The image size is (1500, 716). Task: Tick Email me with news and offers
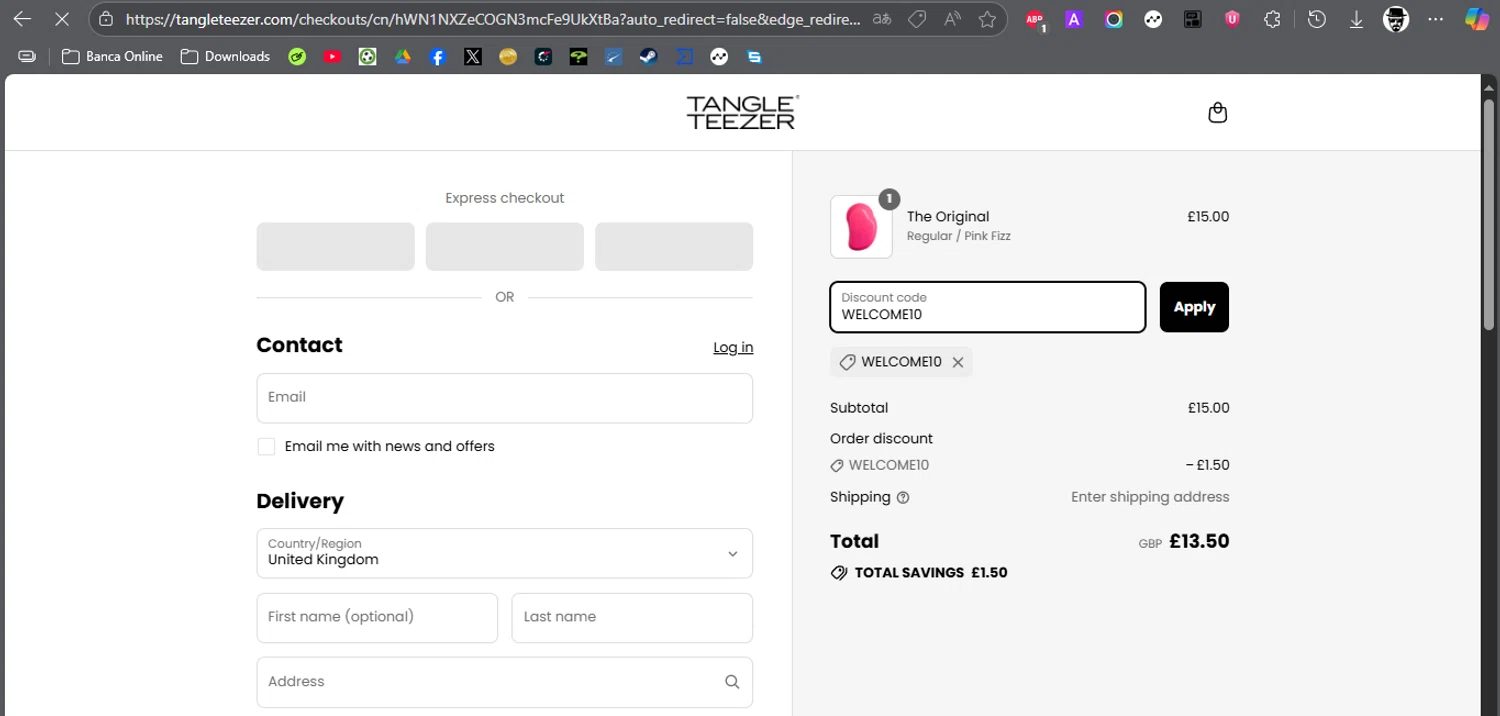click(266, 446)
